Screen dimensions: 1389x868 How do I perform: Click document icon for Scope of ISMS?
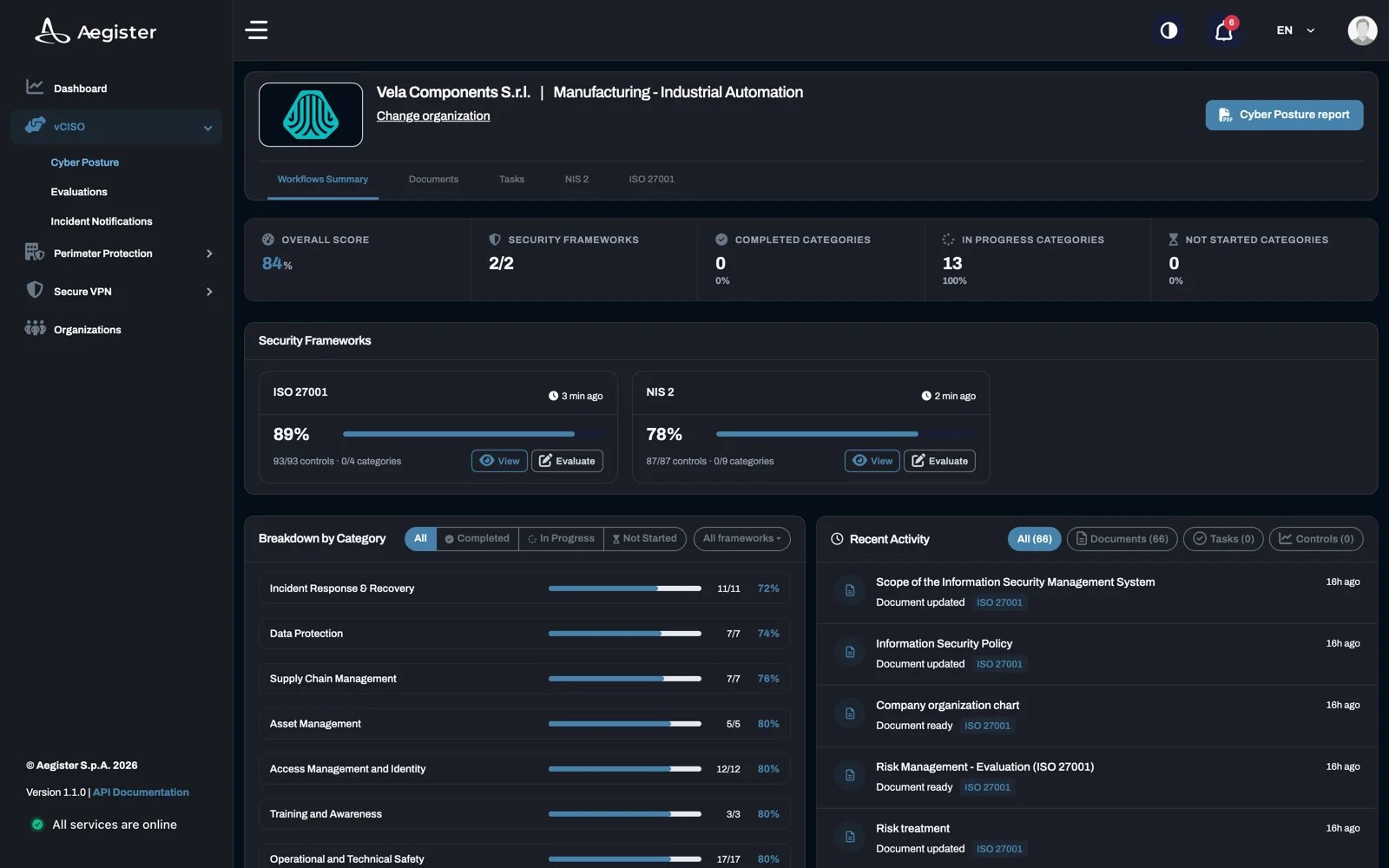(850, 591)
